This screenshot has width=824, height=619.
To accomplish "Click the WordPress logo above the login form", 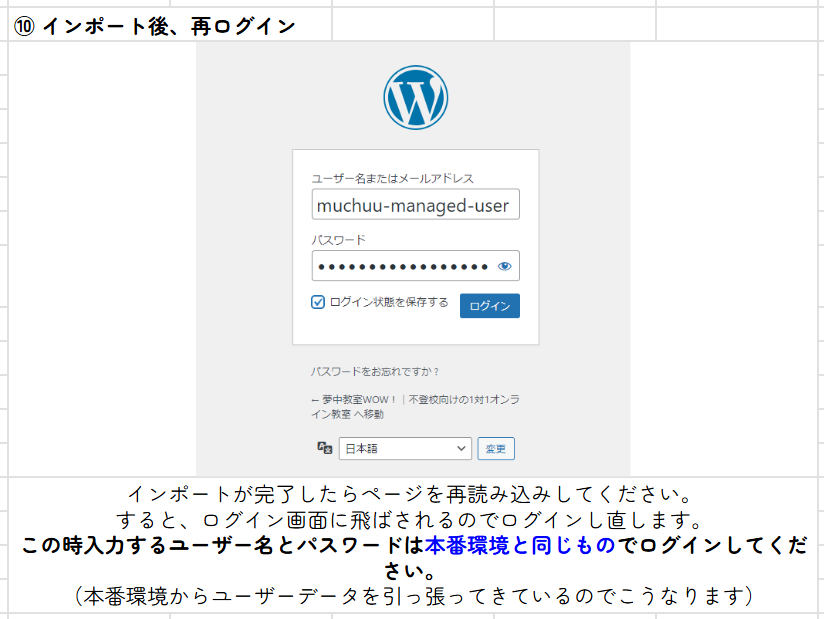I will pyautogui.click(x=415, y=95).
